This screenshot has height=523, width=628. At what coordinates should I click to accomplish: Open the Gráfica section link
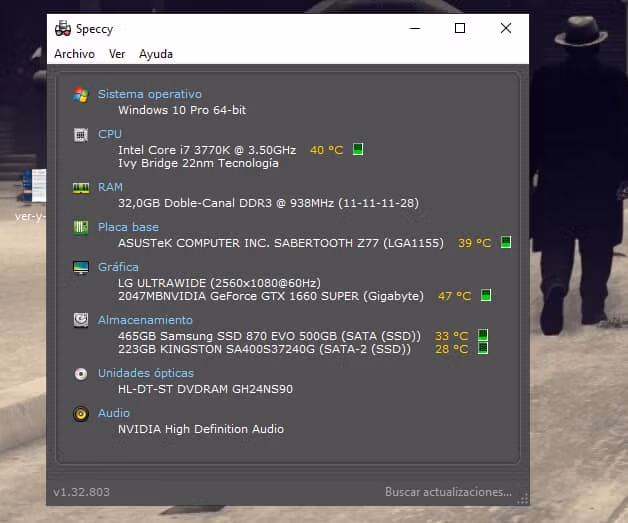click(x=118, y=267)
